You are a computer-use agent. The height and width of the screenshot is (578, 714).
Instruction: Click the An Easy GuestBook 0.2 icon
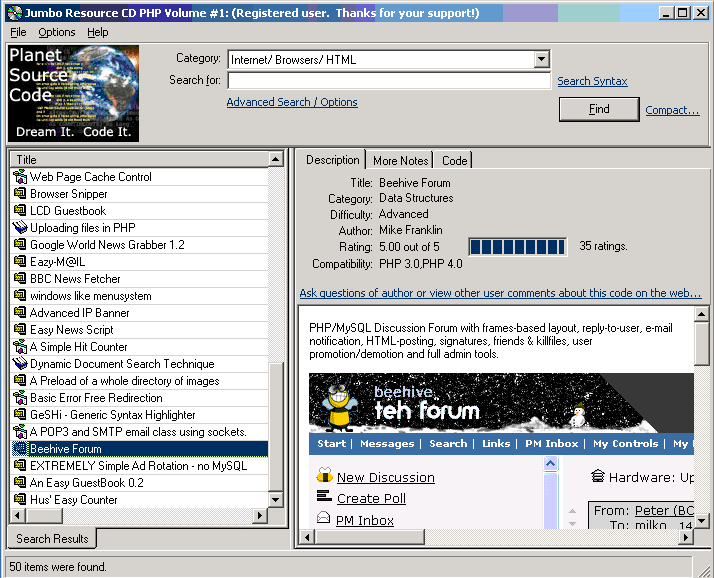(20, 482)
